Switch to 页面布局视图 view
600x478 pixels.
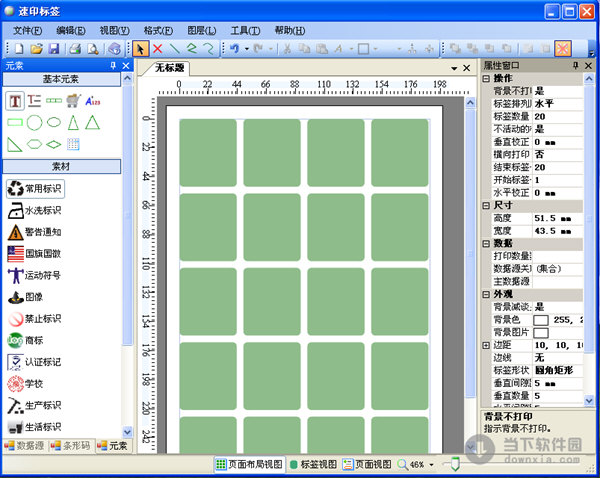click(248, 465)
